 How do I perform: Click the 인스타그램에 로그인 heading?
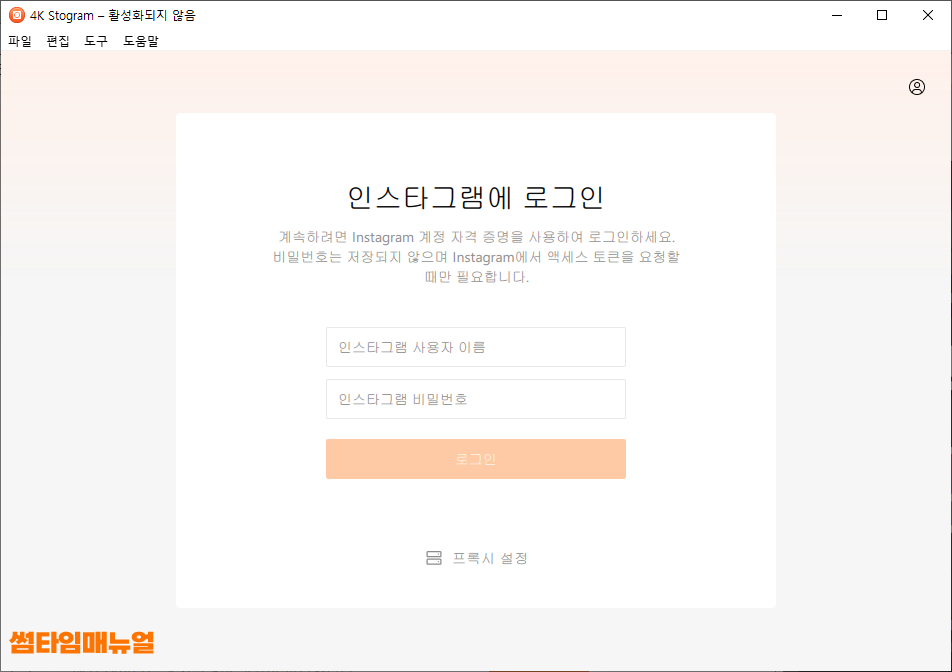coord(475,197)
